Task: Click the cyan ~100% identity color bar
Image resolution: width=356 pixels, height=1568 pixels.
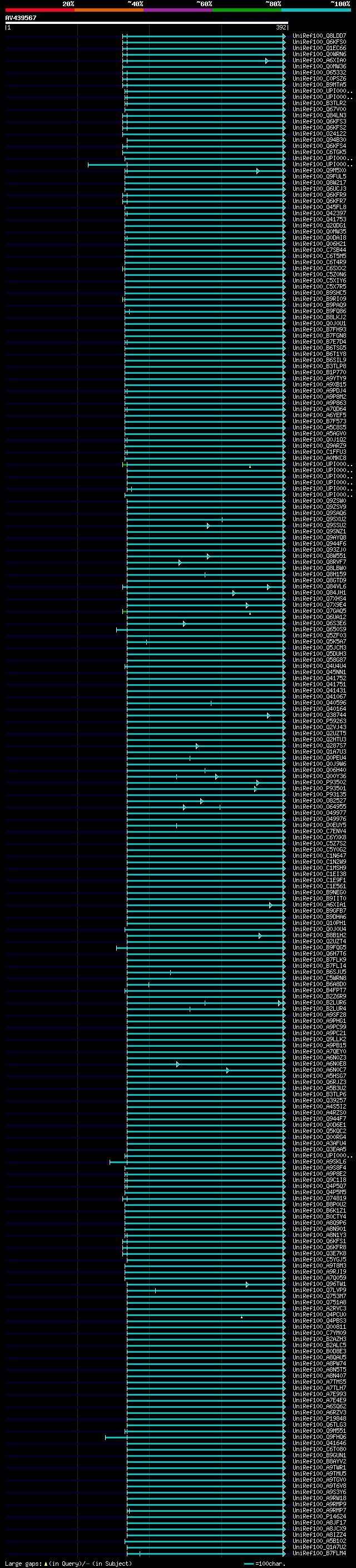Action: click(316, 10)
